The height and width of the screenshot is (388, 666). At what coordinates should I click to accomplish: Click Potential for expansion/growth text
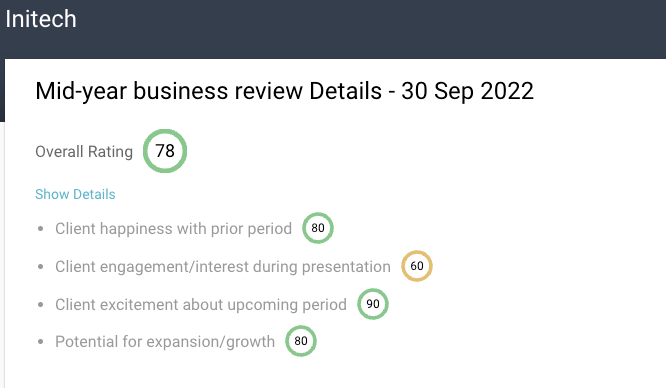[165, 342]
